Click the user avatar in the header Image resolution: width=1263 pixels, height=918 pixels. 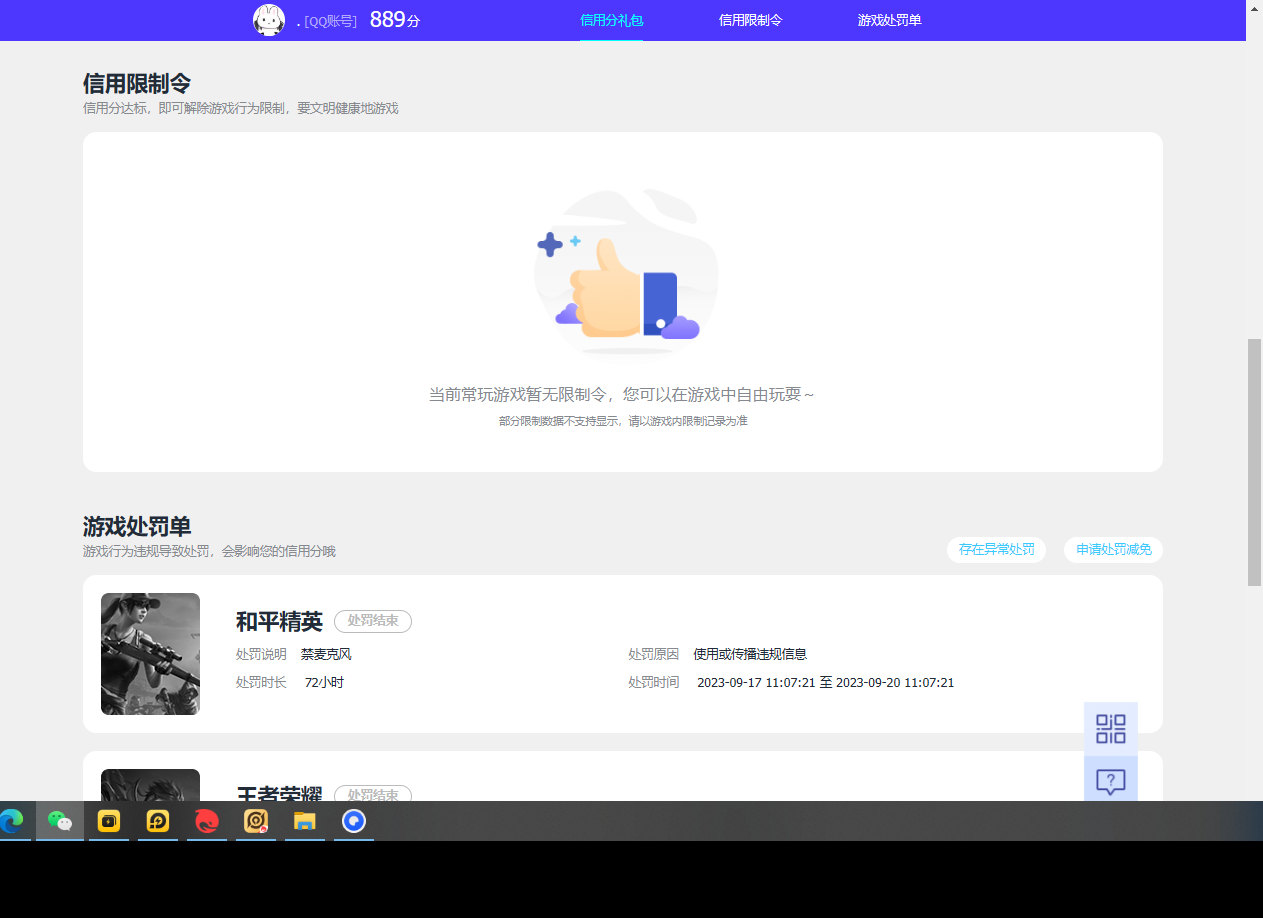coord(269,20)
